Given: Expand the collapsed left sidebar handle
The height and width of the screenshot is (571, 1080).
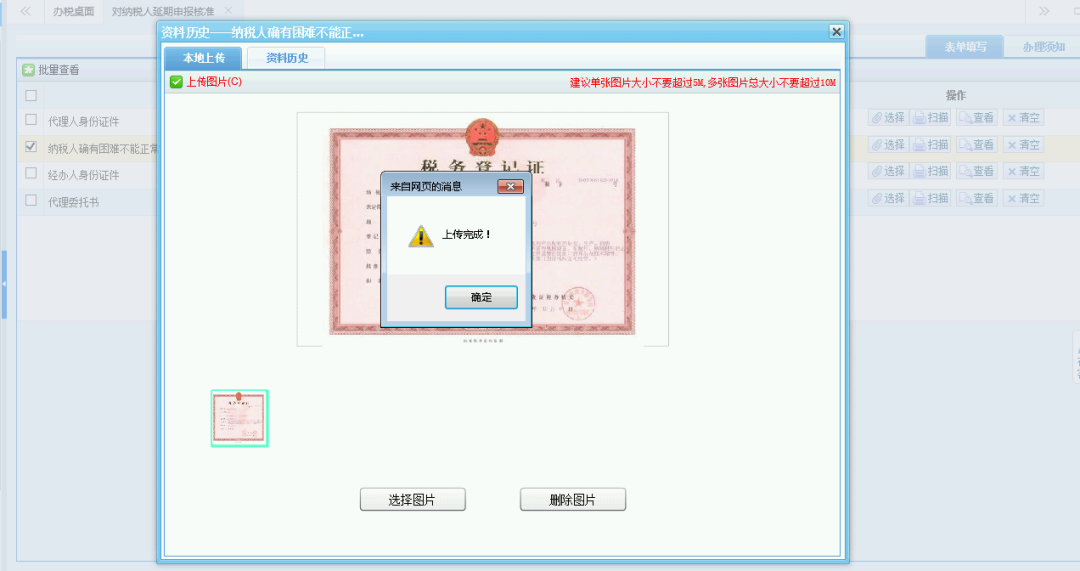Looking at the screenshot, I should (3, 285).
